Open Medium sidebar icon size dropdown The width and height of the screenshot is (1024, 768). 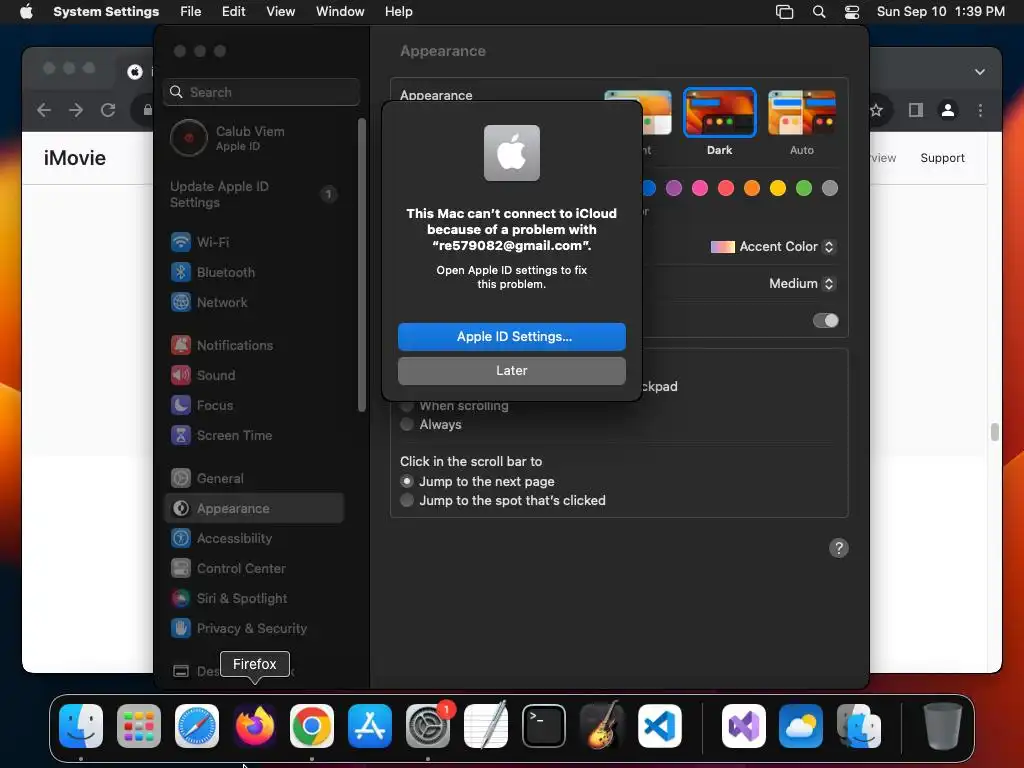801,283
